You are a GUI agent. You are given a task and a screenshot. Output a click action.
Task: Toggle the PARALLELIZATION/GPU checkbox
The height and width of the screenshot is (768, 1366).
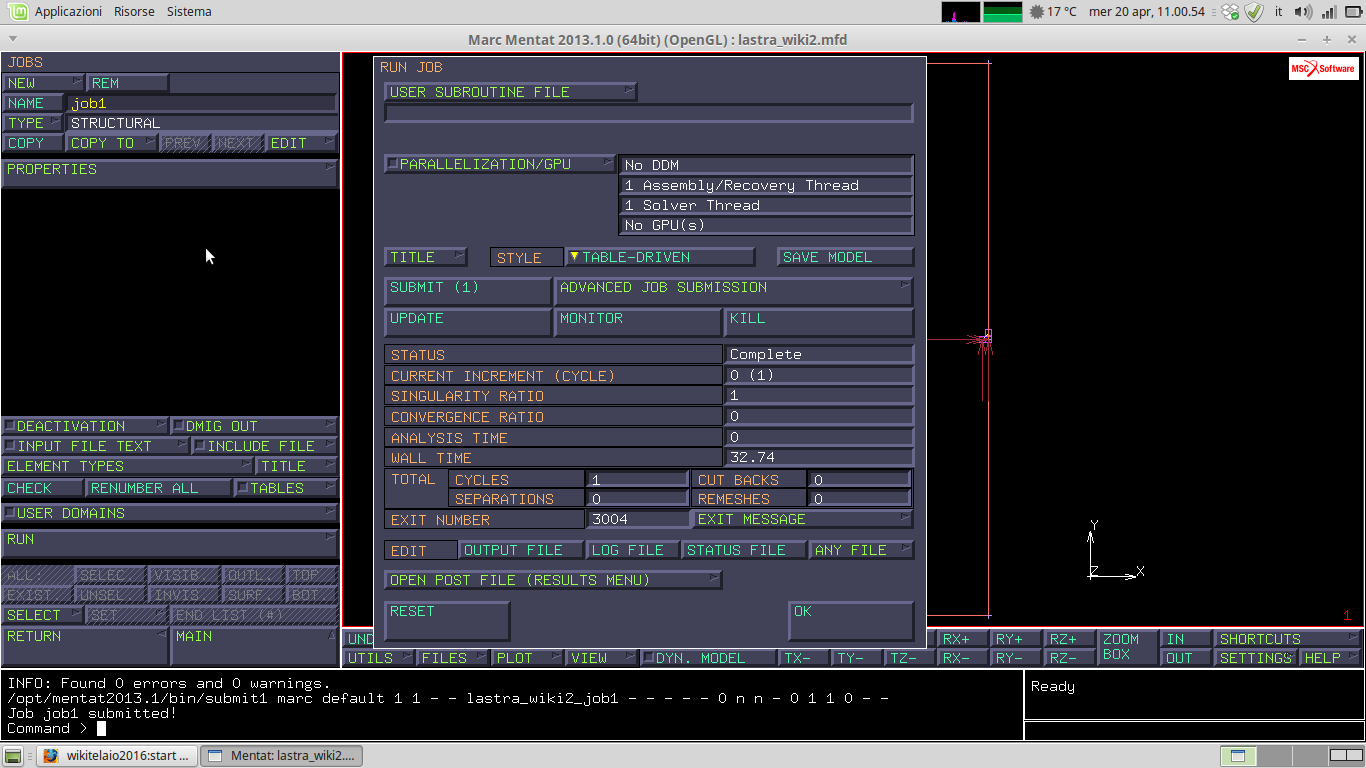pyautogui.click(x=393, y=164)
